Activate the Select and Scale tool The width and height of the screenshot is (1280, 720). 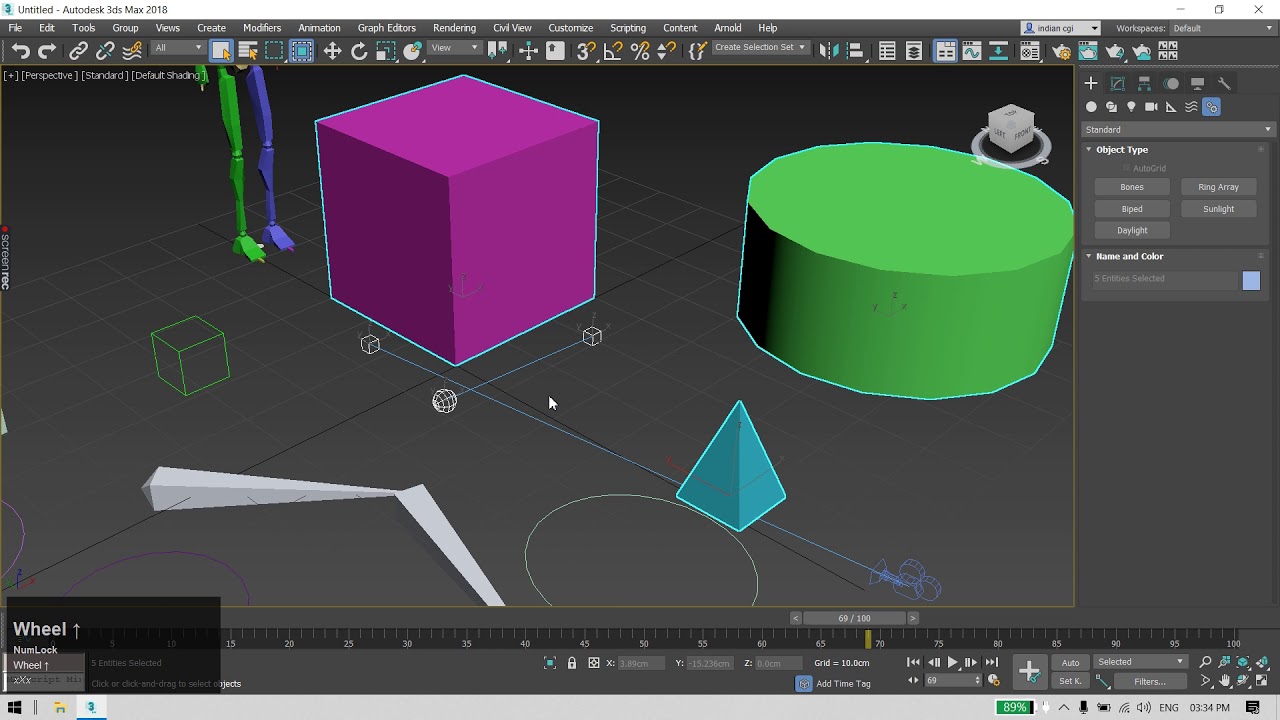click(x=386, y=51)
